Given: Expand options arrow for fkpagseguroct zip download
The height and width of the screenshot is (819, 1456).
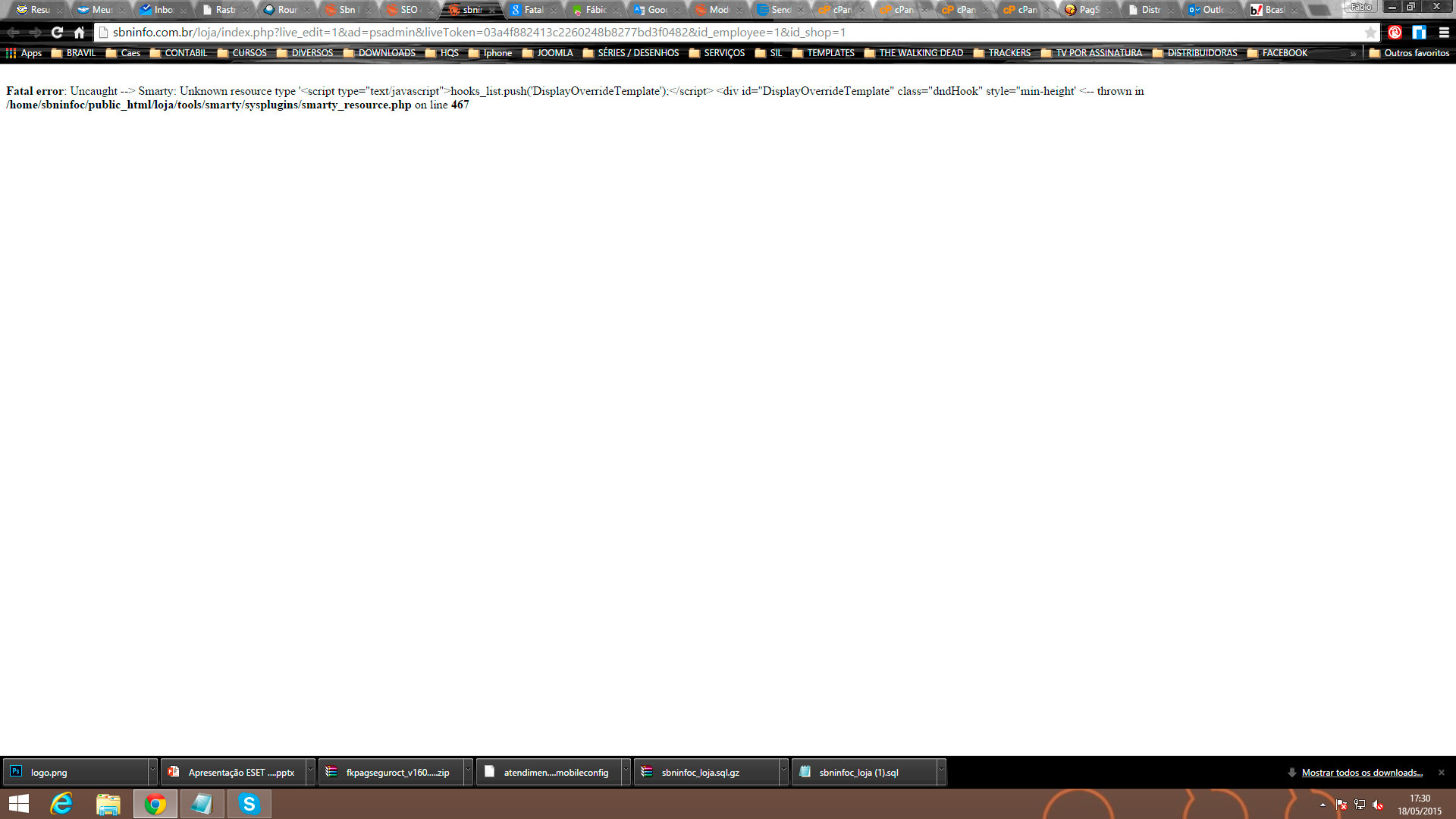Looking at the screenshot, I should click(468, 772).
